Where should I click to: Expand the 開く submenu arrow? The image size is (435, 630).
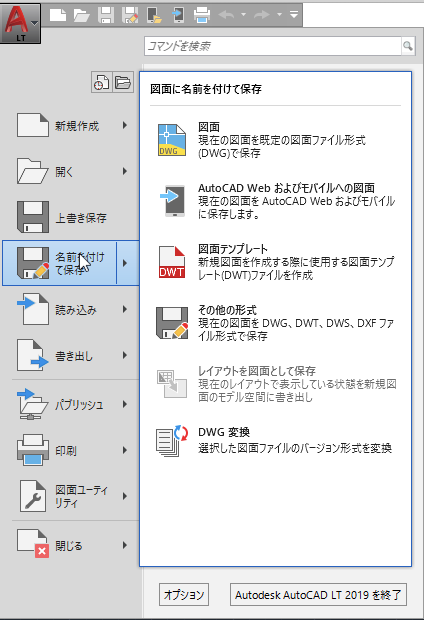point(125,172)
